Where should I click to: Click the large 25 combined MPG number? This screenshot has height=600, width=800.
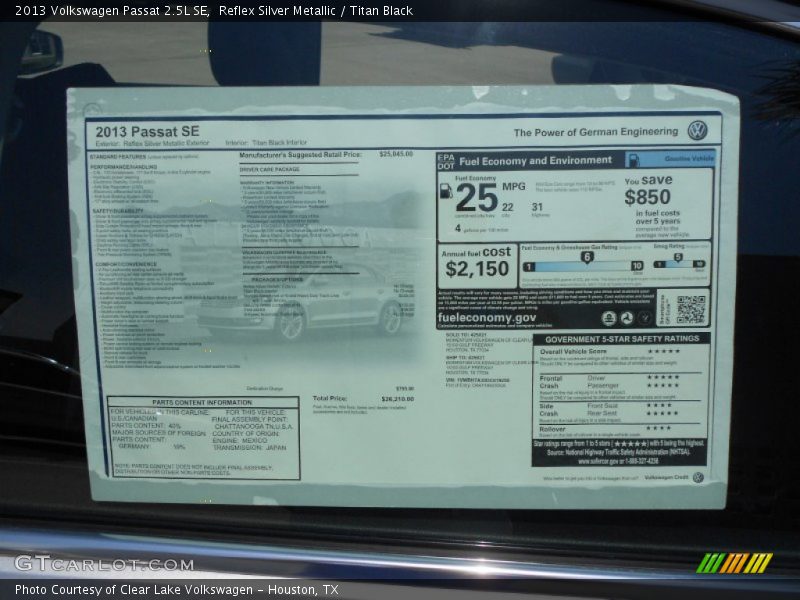click(477, 198)
